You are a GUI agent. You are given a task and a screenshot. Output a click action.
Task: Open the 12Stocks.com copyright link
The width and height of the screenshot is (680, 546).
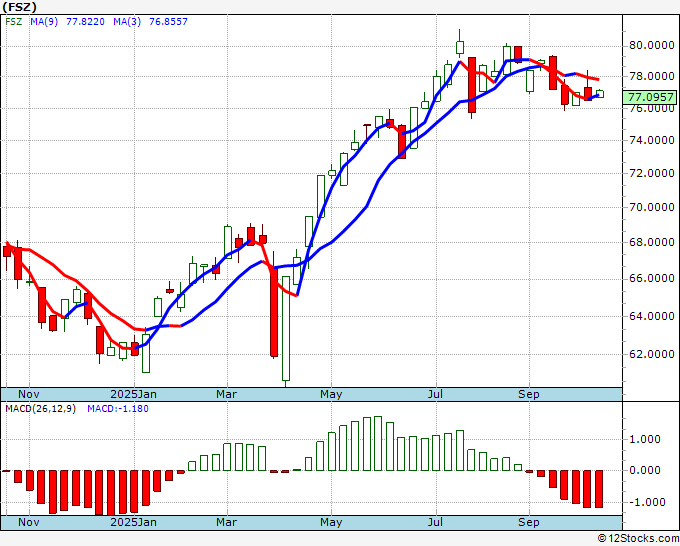[638, 539]
